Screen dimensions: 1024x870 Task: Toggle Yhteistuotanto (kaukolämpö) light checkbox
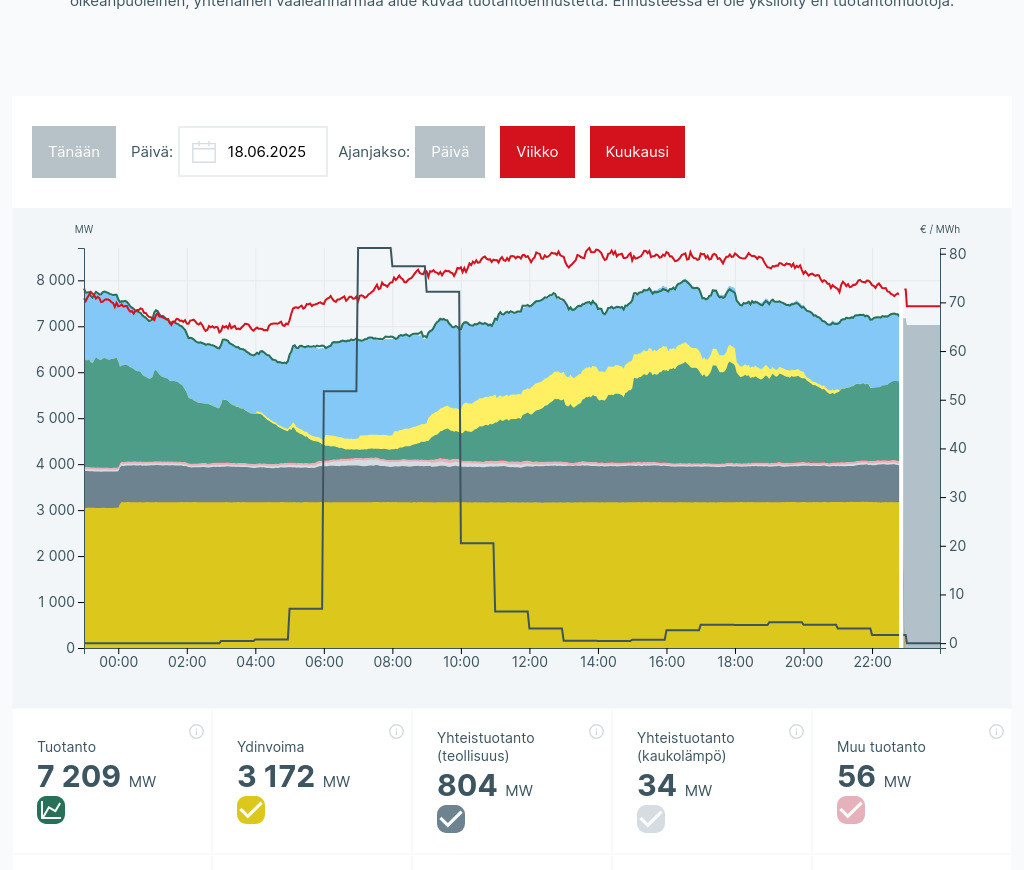tap(651, 819)
